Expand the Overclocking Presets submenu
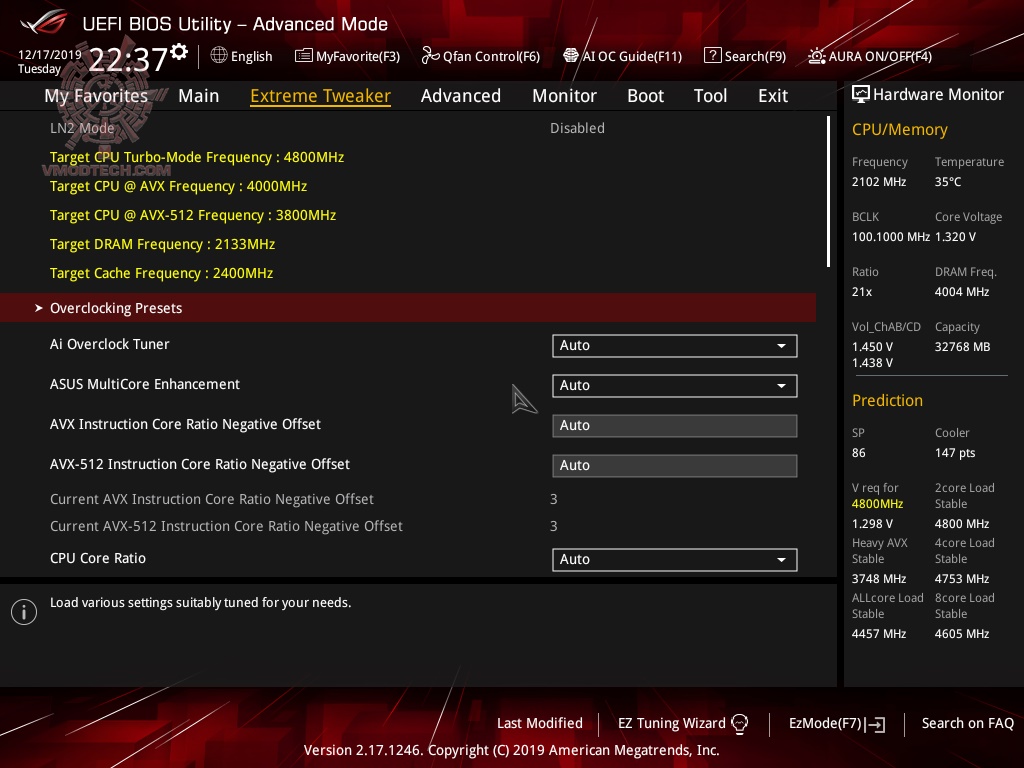The image size is (1024, 768). (x=408, y=308)
